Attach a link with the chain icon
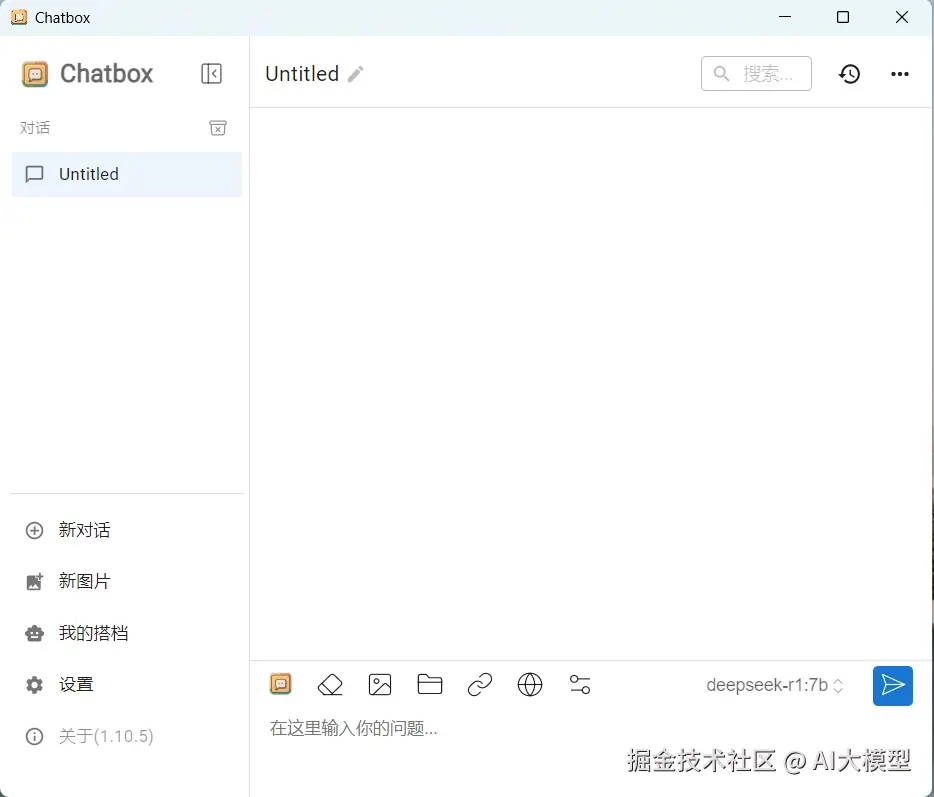Image resolution: width=934 pixels, height=797 pixels. click(x=480, y=684)
